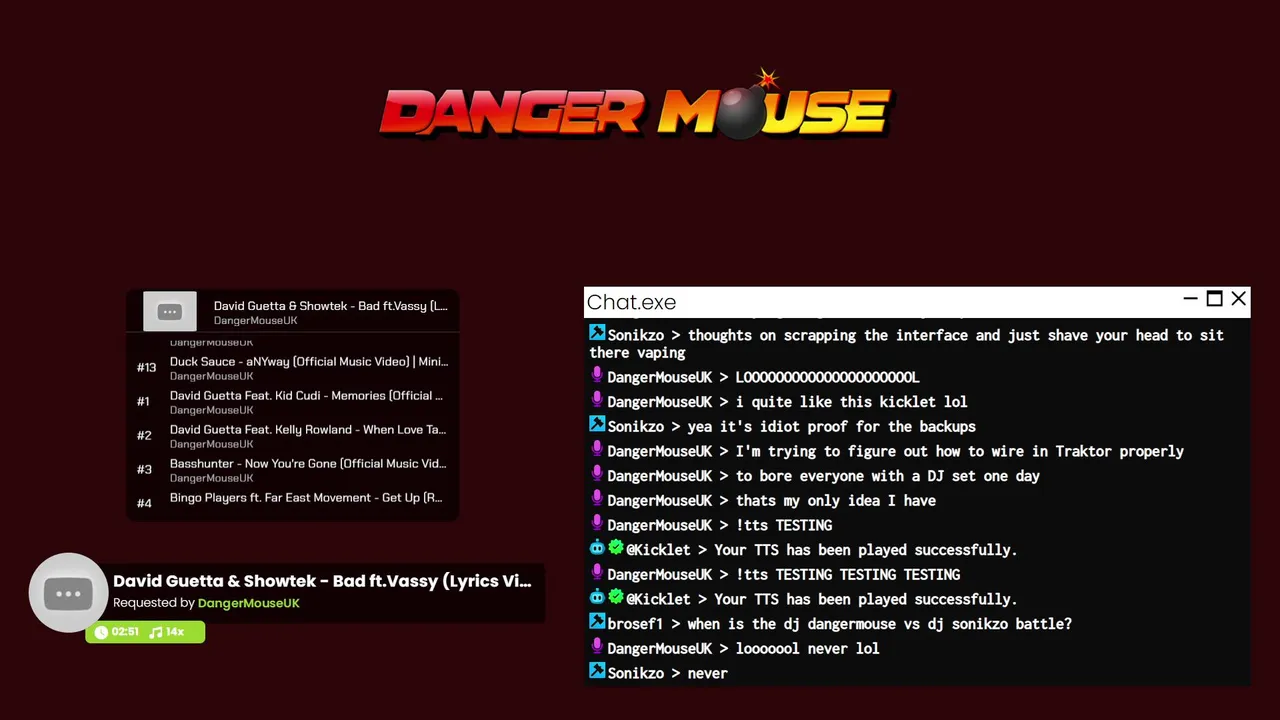Click the badge beside 'yea it's idiot proof' message
1280x720 pixels.
597,425
